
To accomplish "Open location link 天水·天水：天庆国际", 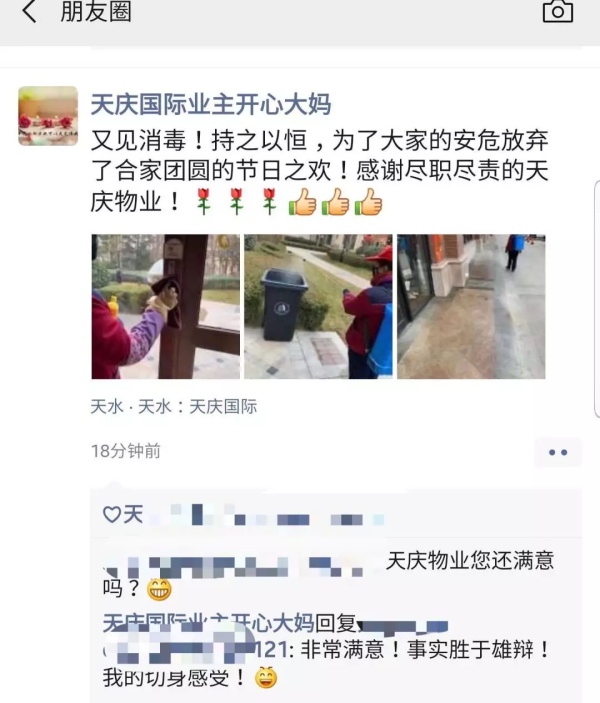I will pyautogui.click(x=174, y=407).
